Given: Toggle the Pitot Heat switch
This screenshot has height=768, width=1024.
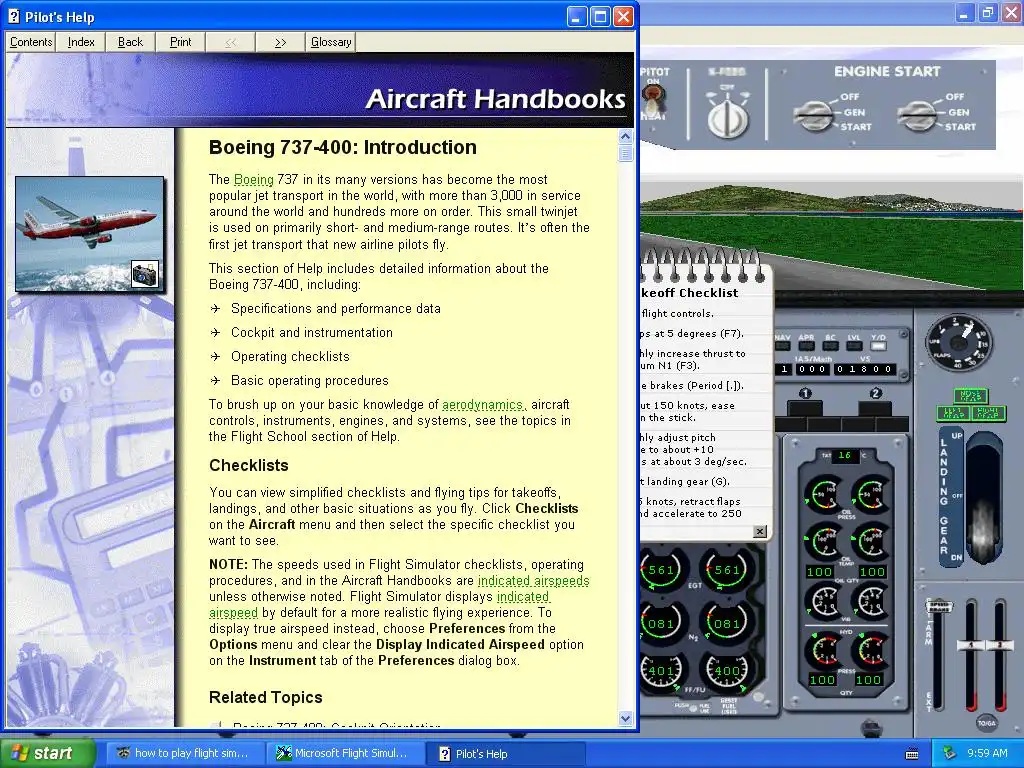Looking at the screenshot, I should coord(652,99).
